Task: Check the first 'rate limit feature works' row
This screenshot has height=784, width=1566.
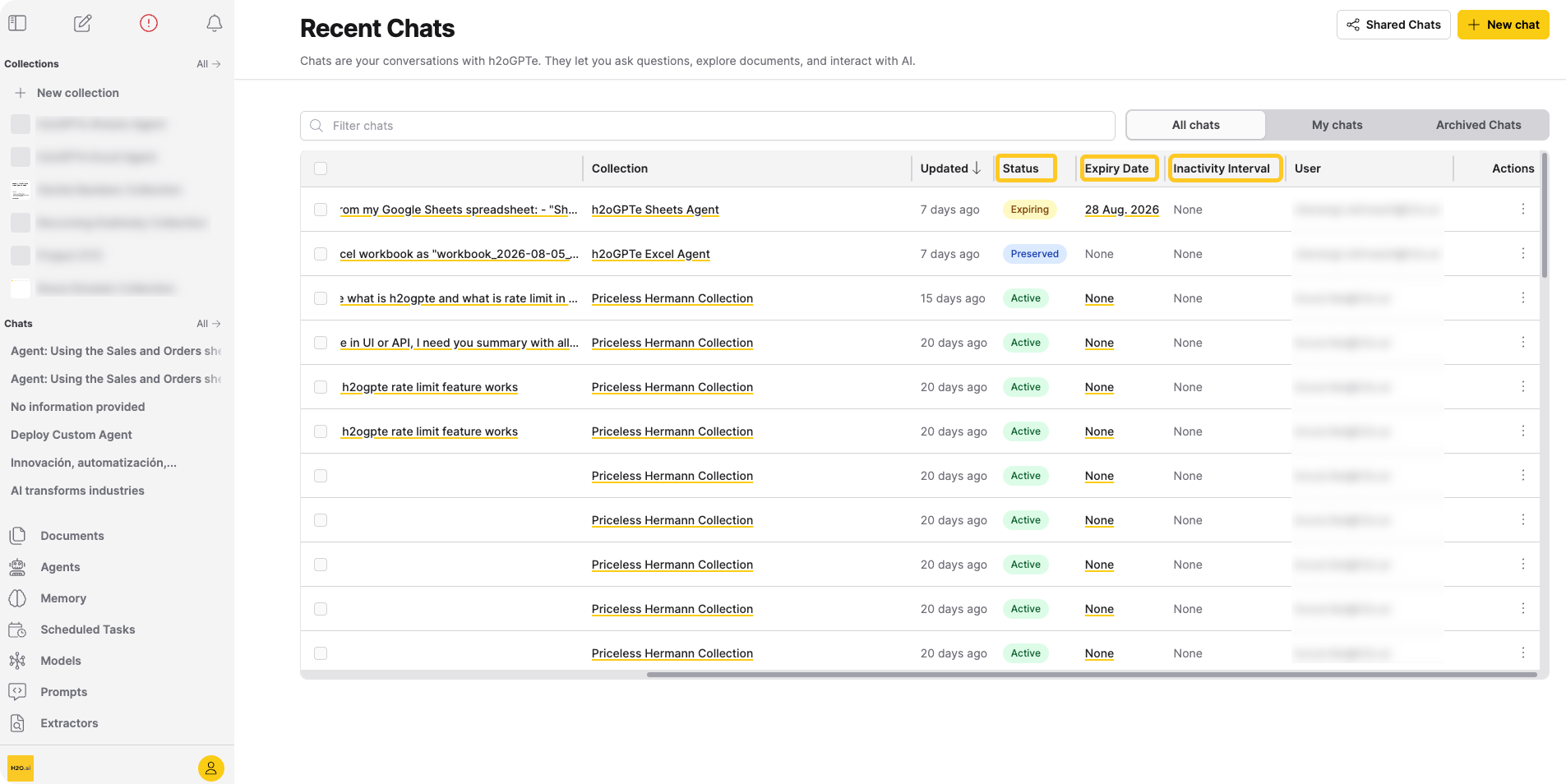Action: 321,387
